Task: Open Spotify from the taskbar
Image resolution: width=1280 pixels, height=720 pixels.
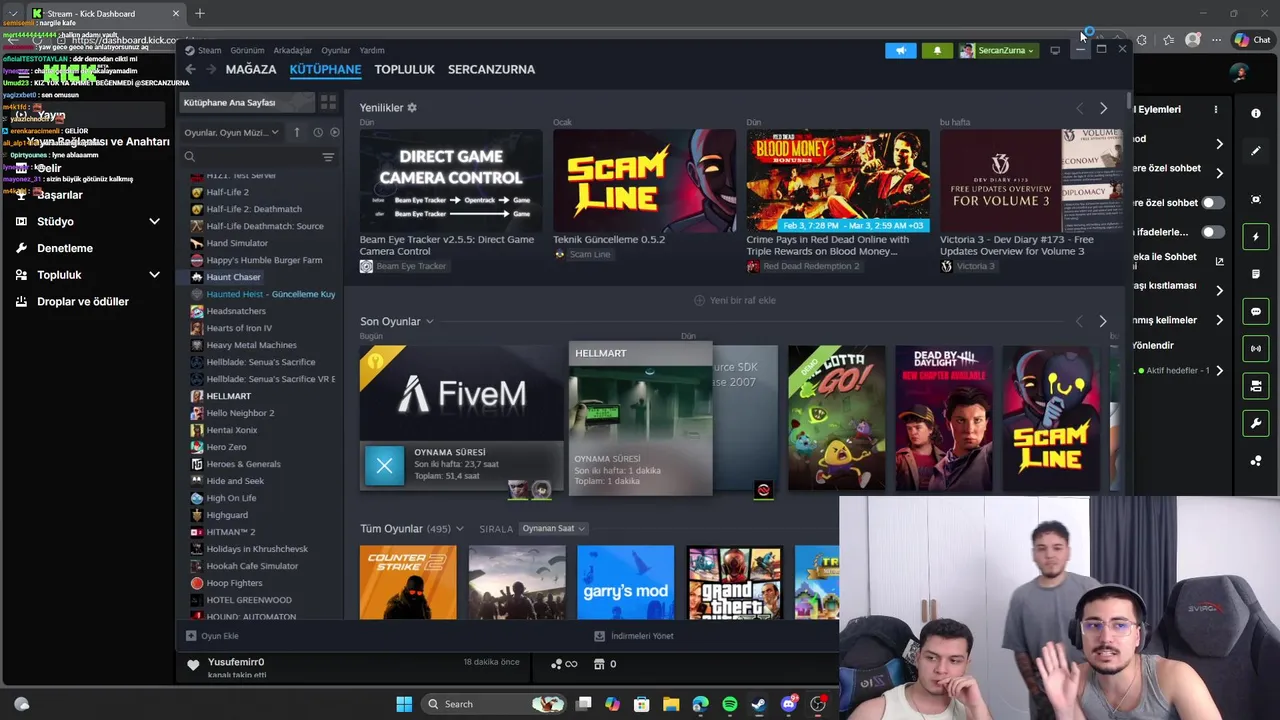Action: [729, 704]
